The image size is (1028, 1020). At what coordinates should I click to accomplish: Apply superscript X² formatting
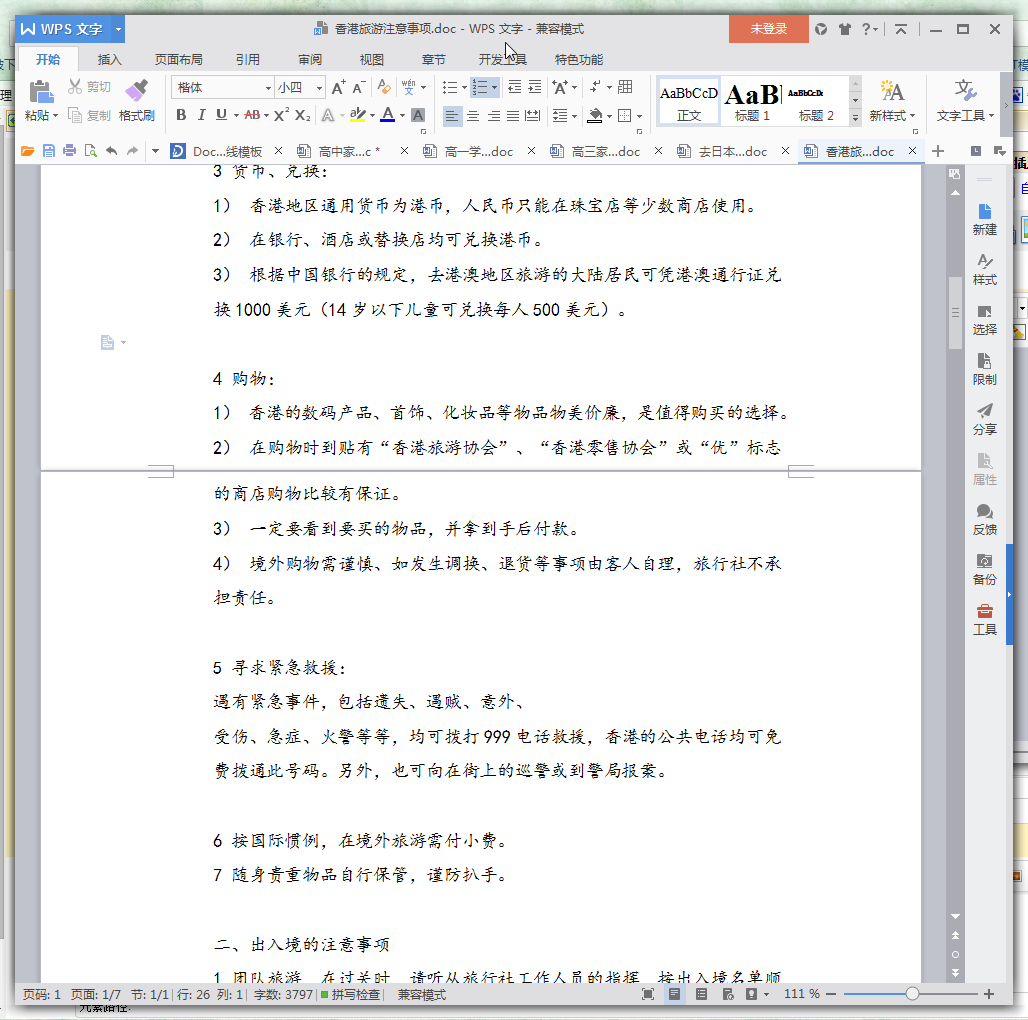(x=281, y=115)
